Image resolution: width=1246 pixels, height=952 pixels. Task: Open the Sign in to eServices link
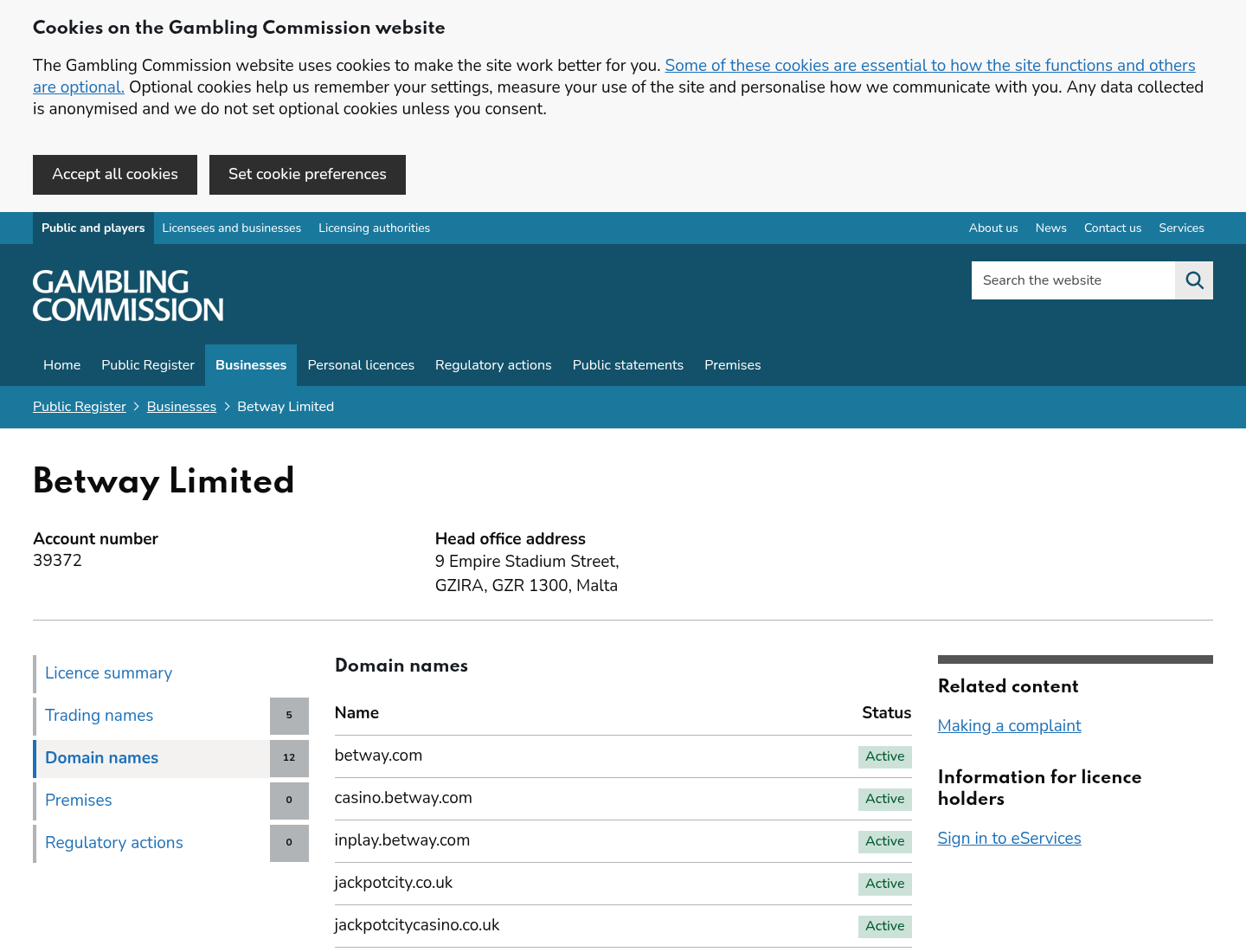point(1009,839)
